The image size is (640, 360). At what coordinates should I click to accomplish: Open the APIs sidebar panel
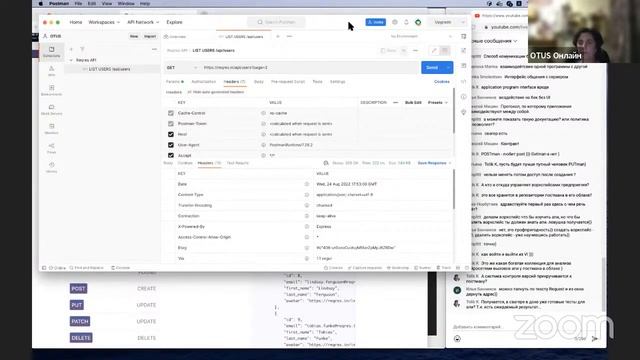tap(51, 71)
